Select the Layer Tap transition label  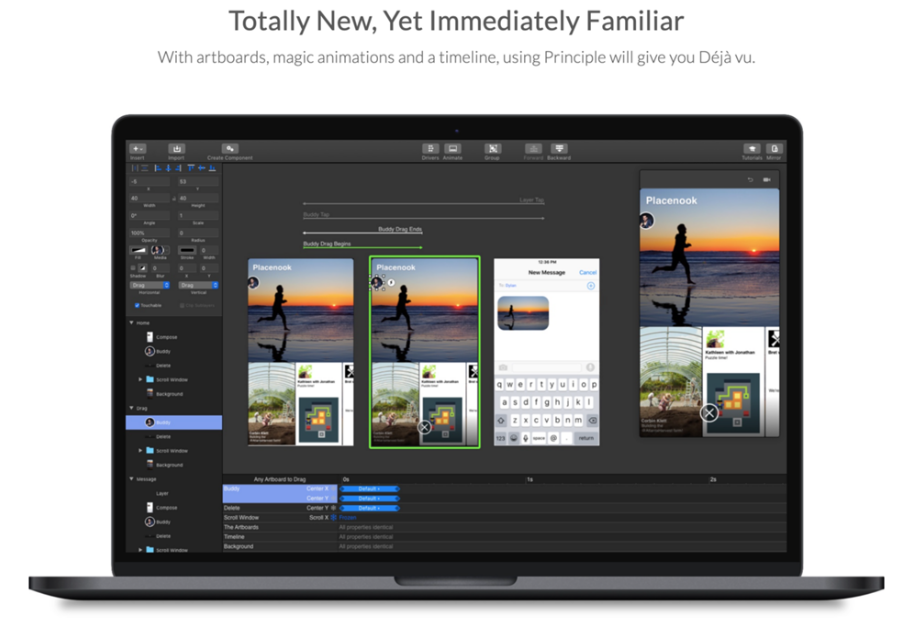point(532,200)
